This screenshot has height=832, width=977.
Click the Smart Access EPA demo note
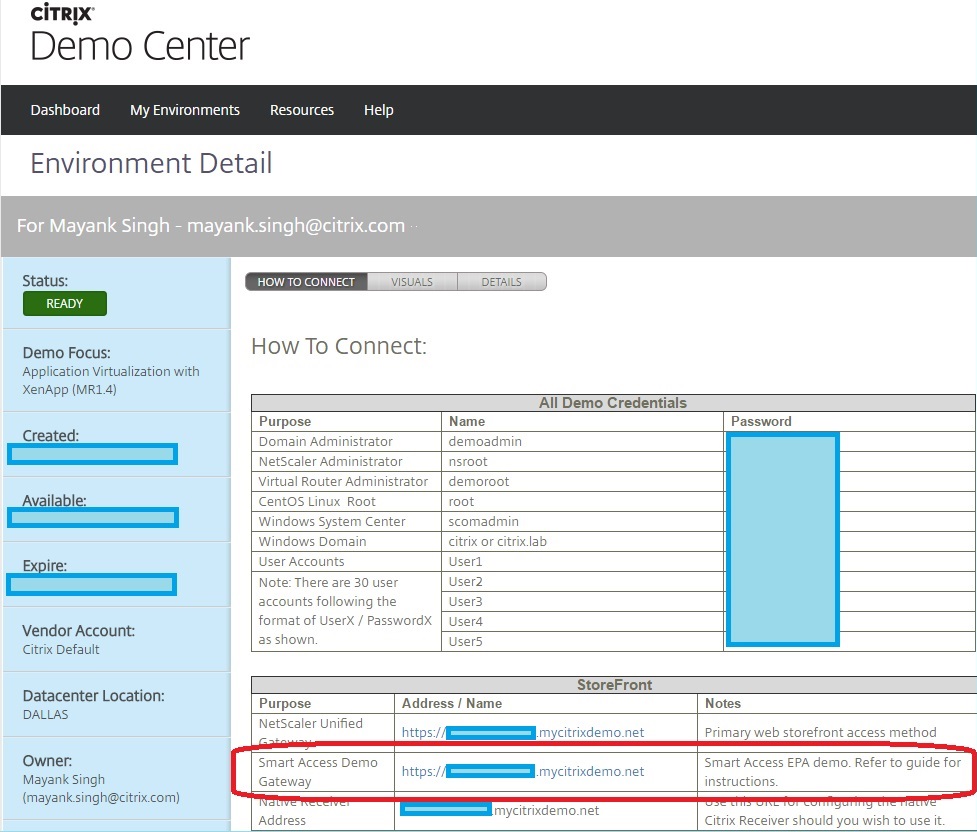(x=832, y=772)
